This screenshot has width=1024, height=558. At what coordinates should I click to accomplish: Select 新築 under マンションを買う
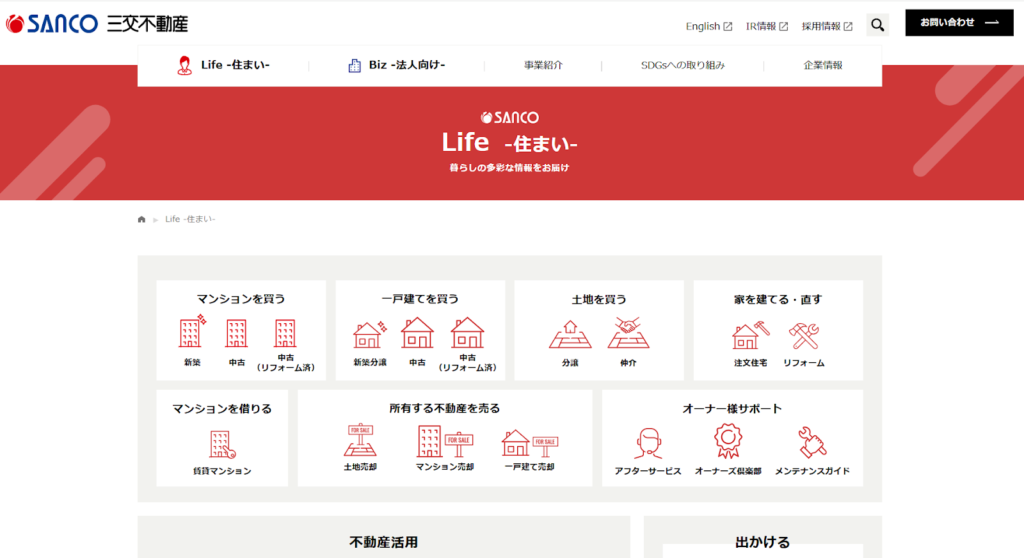coord(192,340)
